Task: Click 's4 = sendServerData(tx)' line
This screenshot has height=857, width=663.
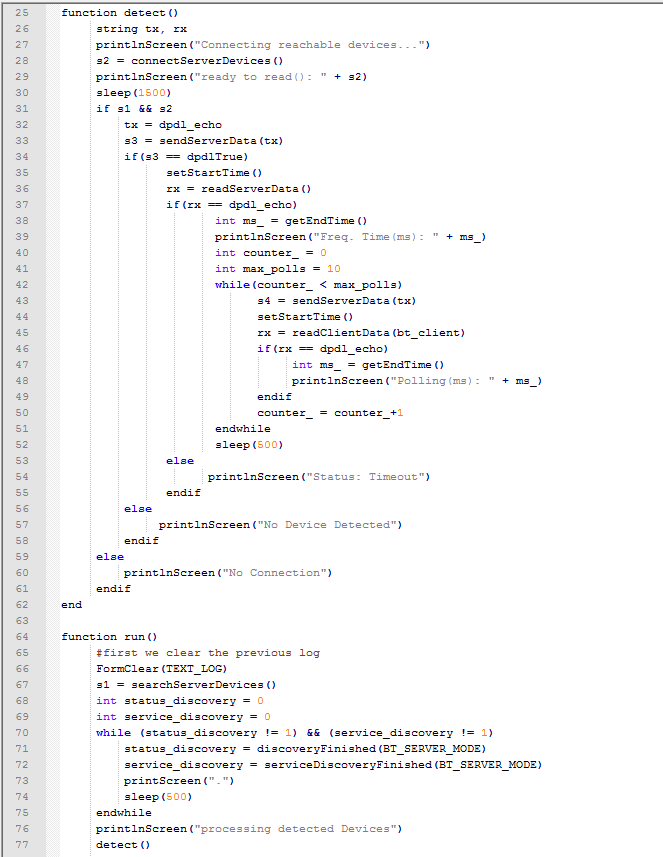Action: coord(337,301)
